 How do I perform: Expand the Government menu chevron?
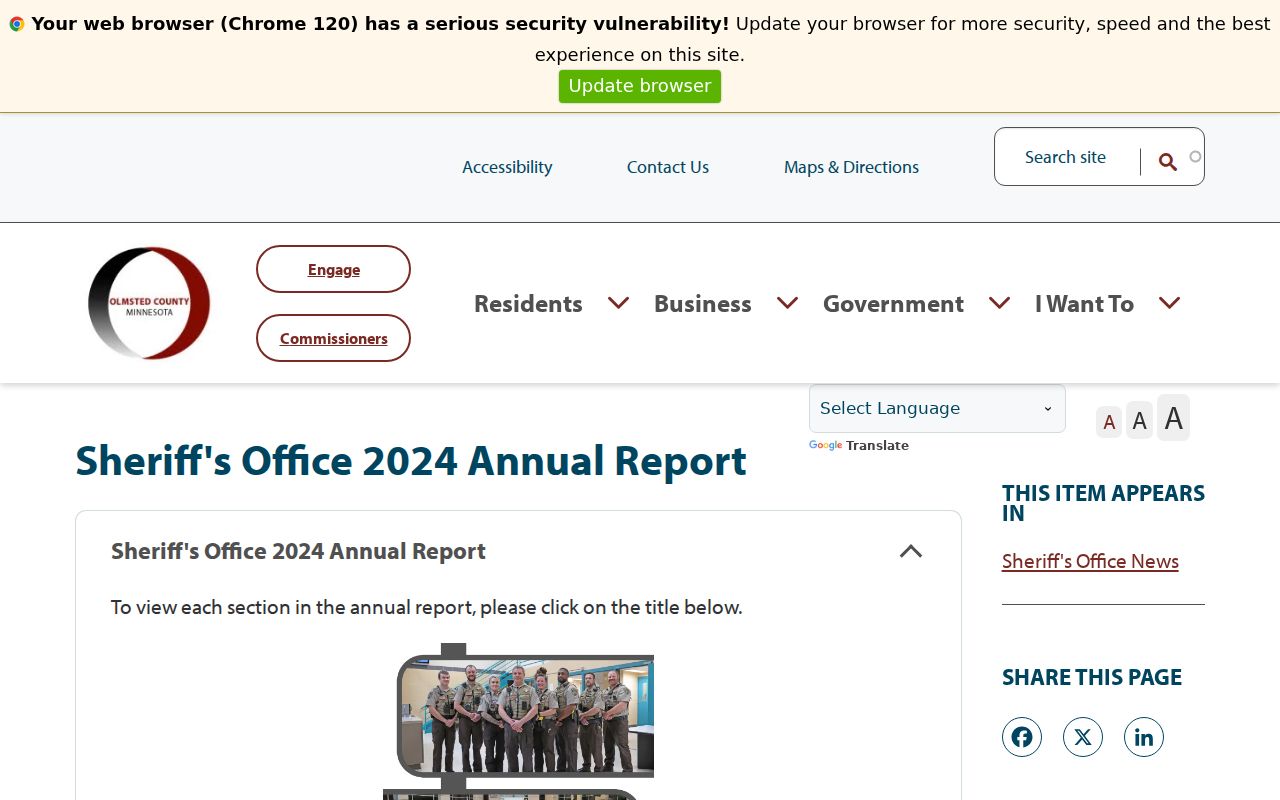pyautogui.click(x=999, y=302)
